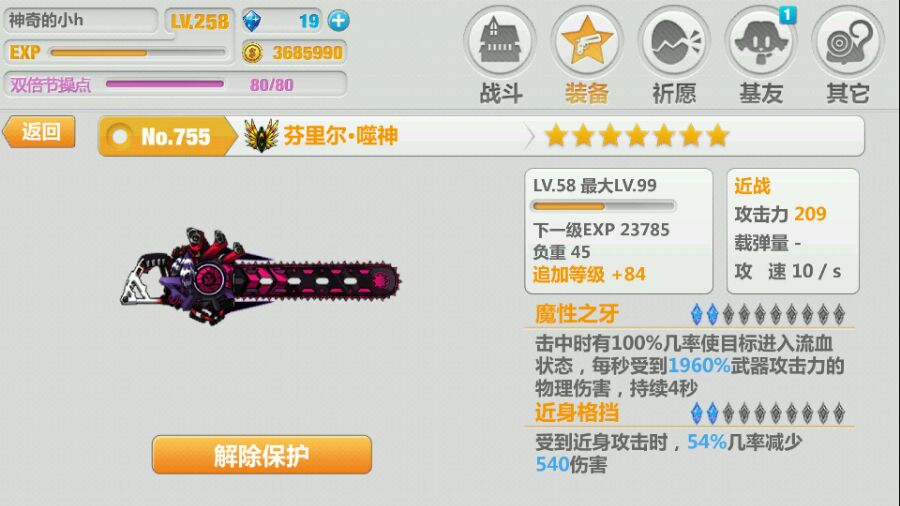Click the notification badge on 基友
Viewport: 900px width, 506px height.
coord(788,15)
